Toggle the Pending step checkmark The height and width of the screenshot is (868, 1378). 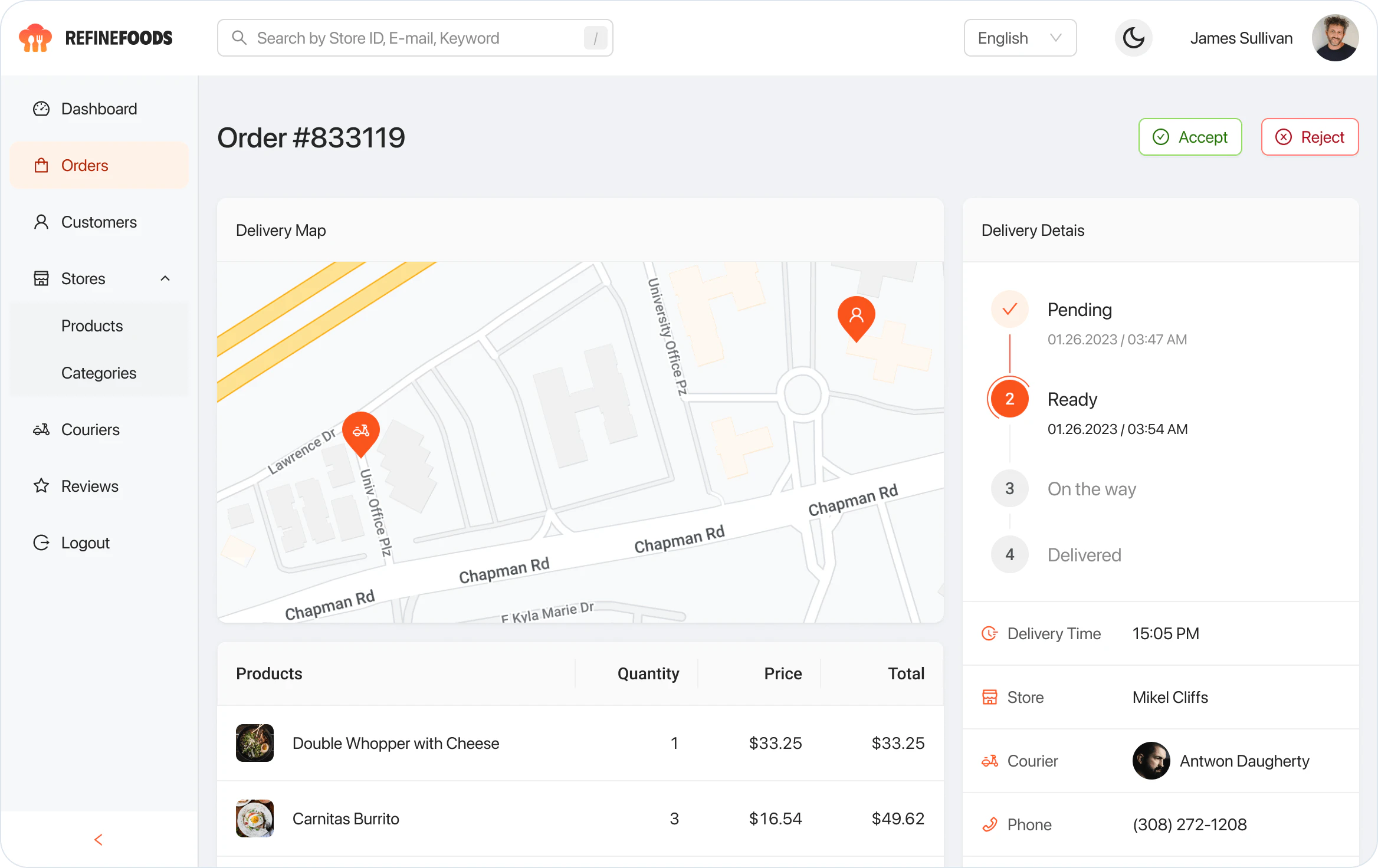[1009, 309]
